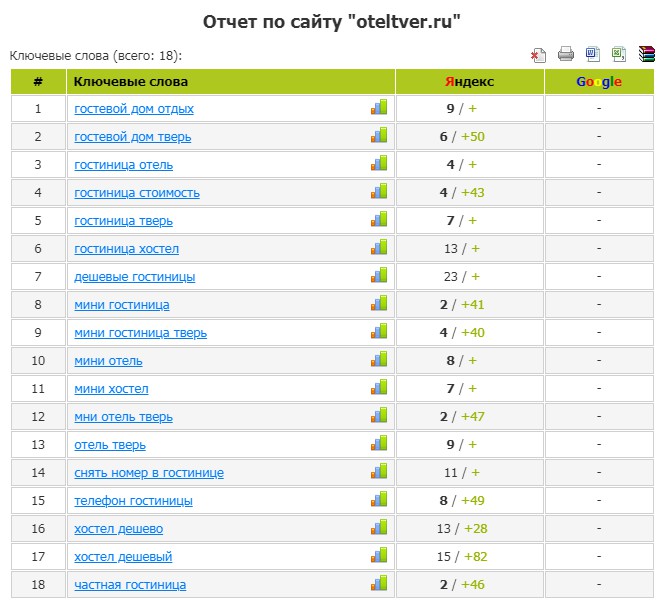The height and width of the screenshot is (611, 666).
Task: Open chart icon for 'хостел дешевый'
Action: pyautogui.click(x=379, y=555)
